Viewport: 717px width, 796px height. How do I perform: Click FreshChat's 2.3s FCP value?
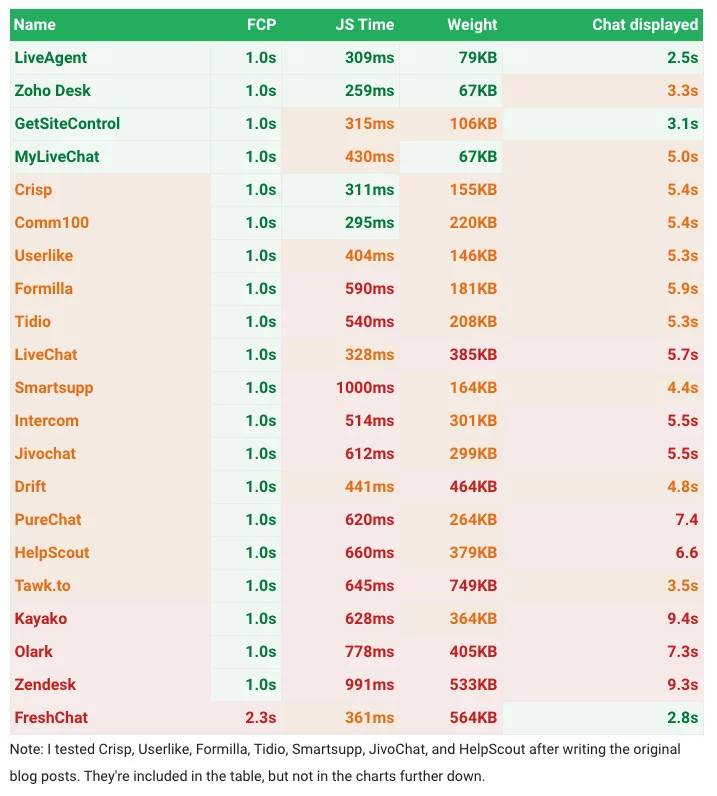pos(261,718)
